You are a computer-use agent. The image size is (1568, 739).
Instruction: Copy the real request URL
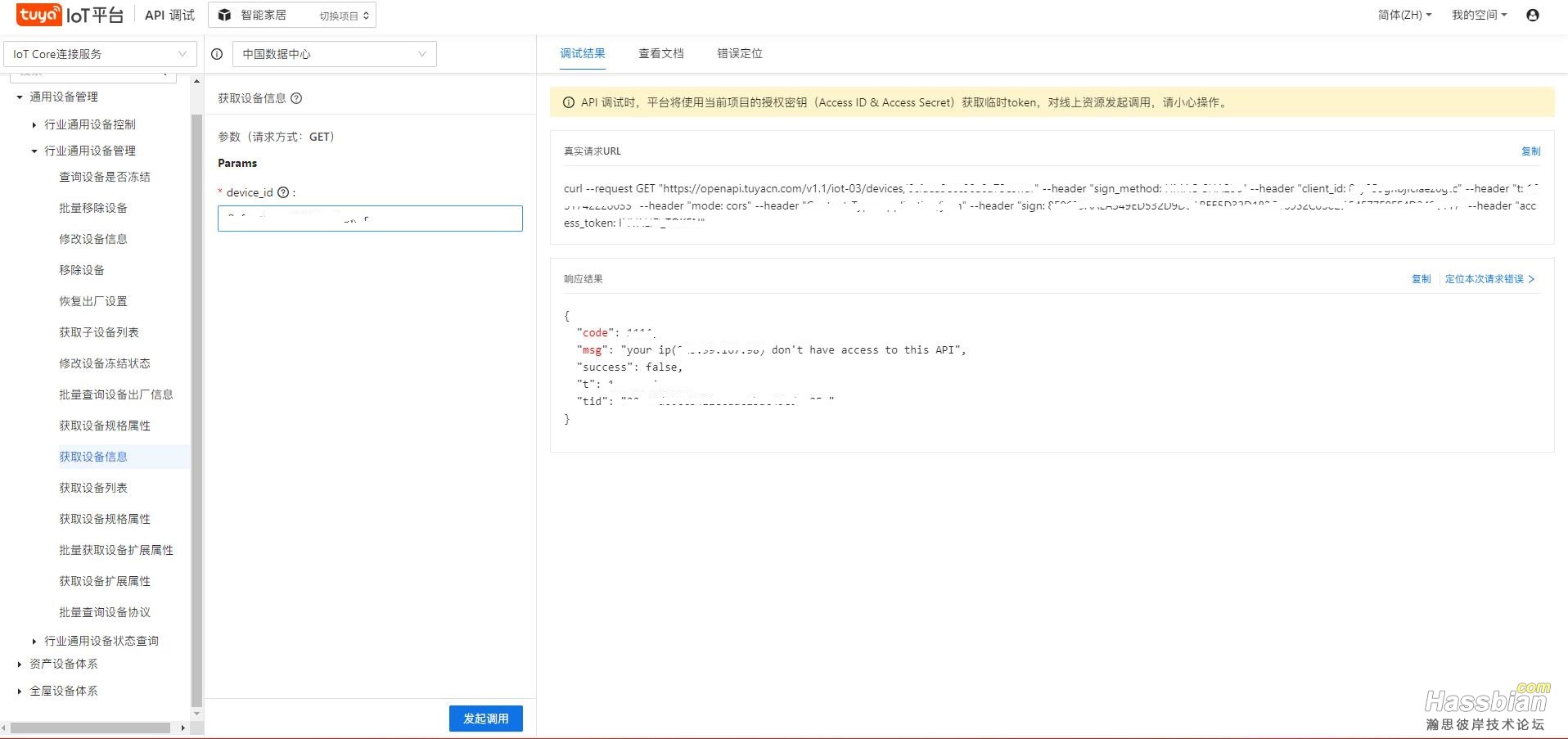point(1530,151)
